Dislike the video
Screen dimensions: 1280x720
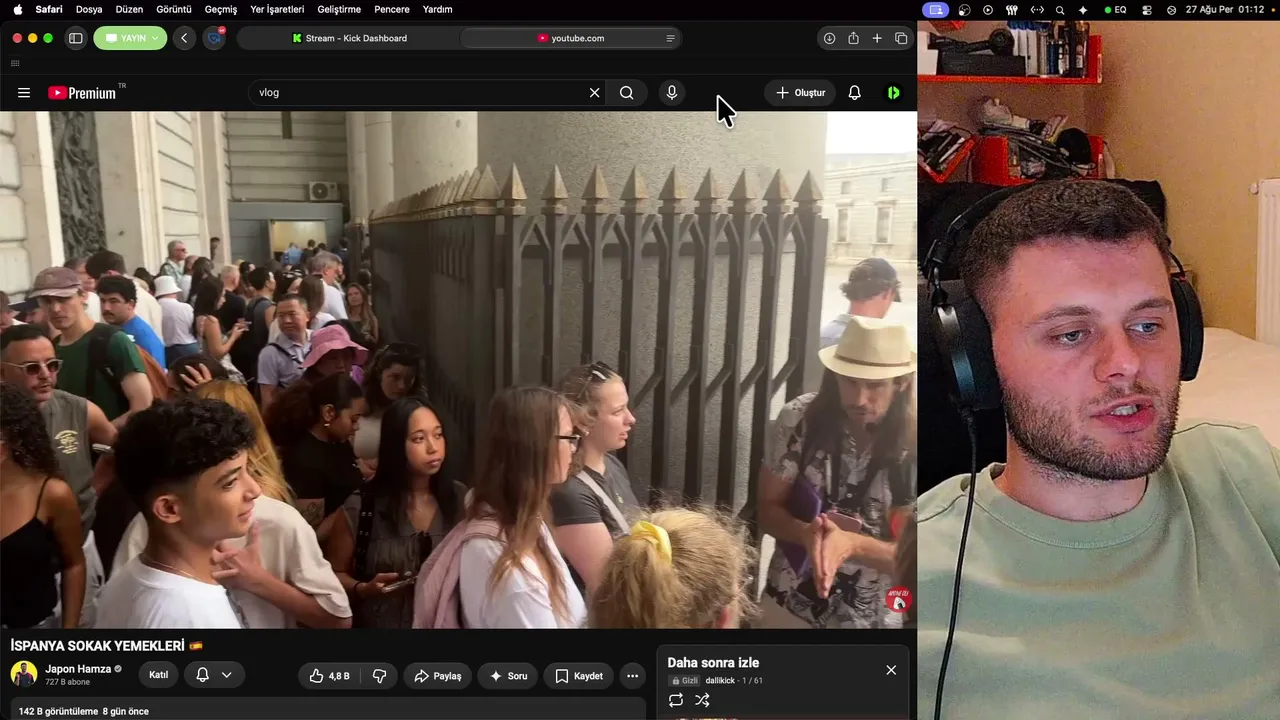coord(379,676)
